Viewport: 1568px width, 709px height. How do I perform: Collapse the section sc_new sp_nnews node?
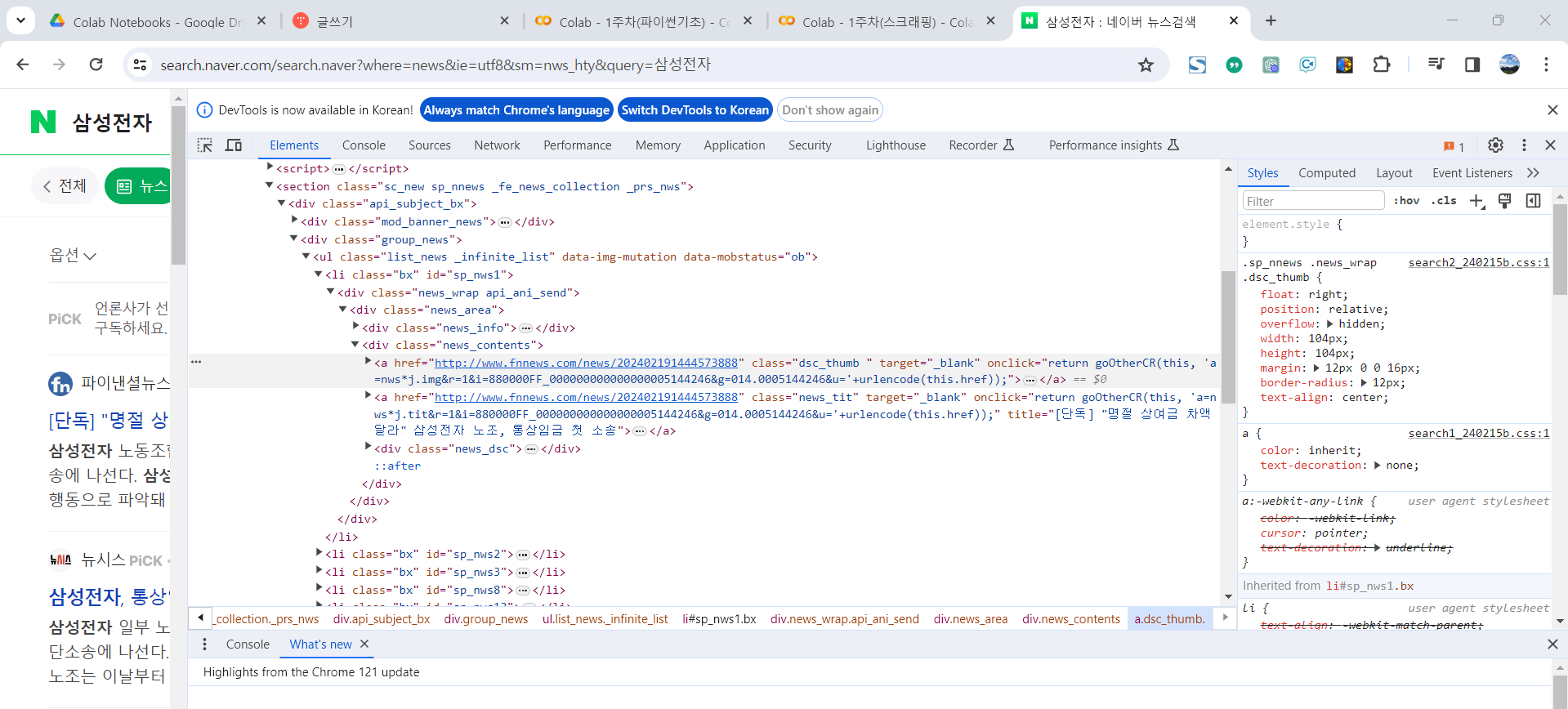[269, 186]
